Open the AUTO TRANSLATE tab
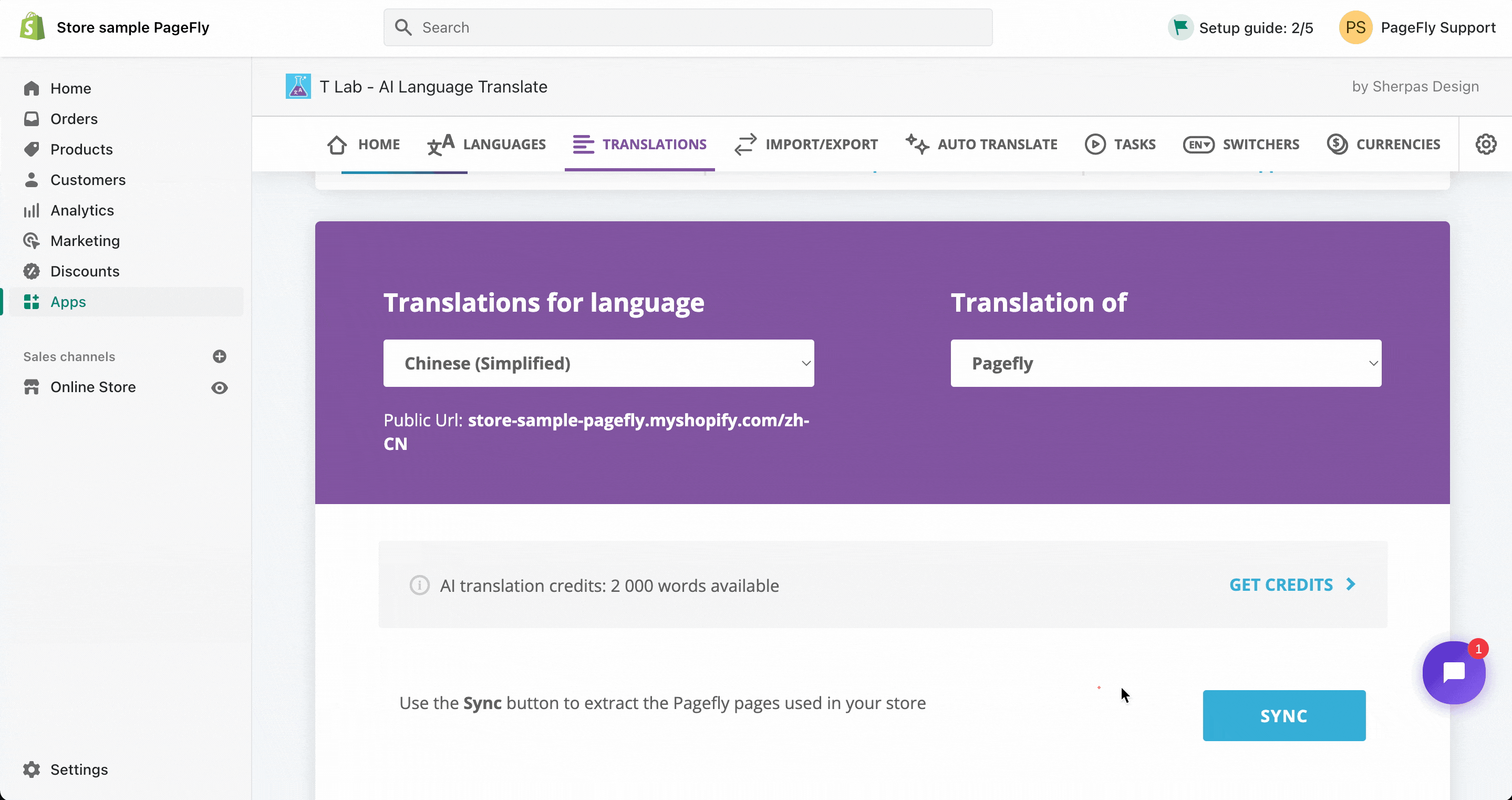The image size is (1512, 800). coord(981,145)
